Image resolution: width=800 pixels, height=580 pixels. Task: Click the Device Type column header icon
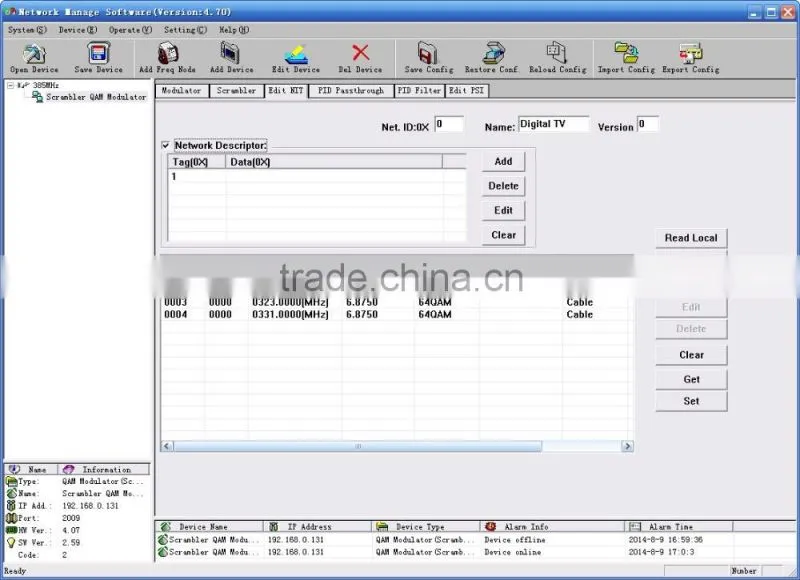(382, 526)
